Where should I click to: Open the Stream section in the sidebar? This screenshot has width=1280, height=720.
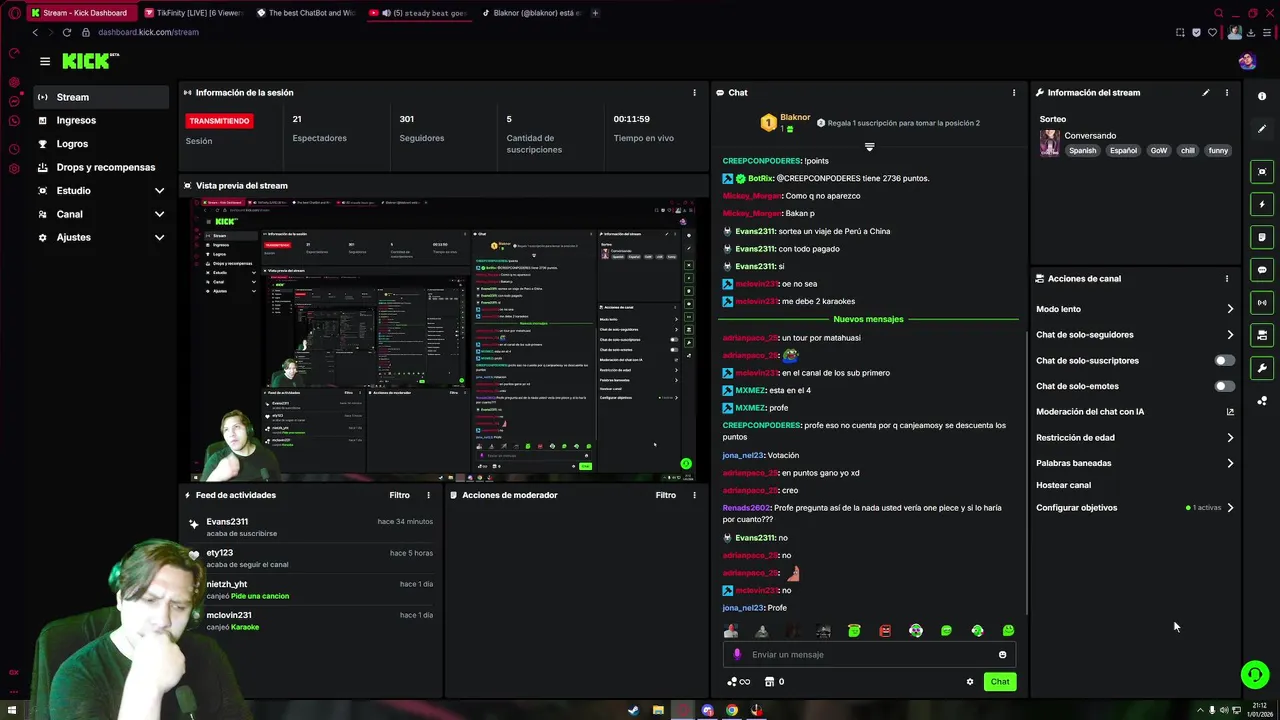click(x=100, y=97)
